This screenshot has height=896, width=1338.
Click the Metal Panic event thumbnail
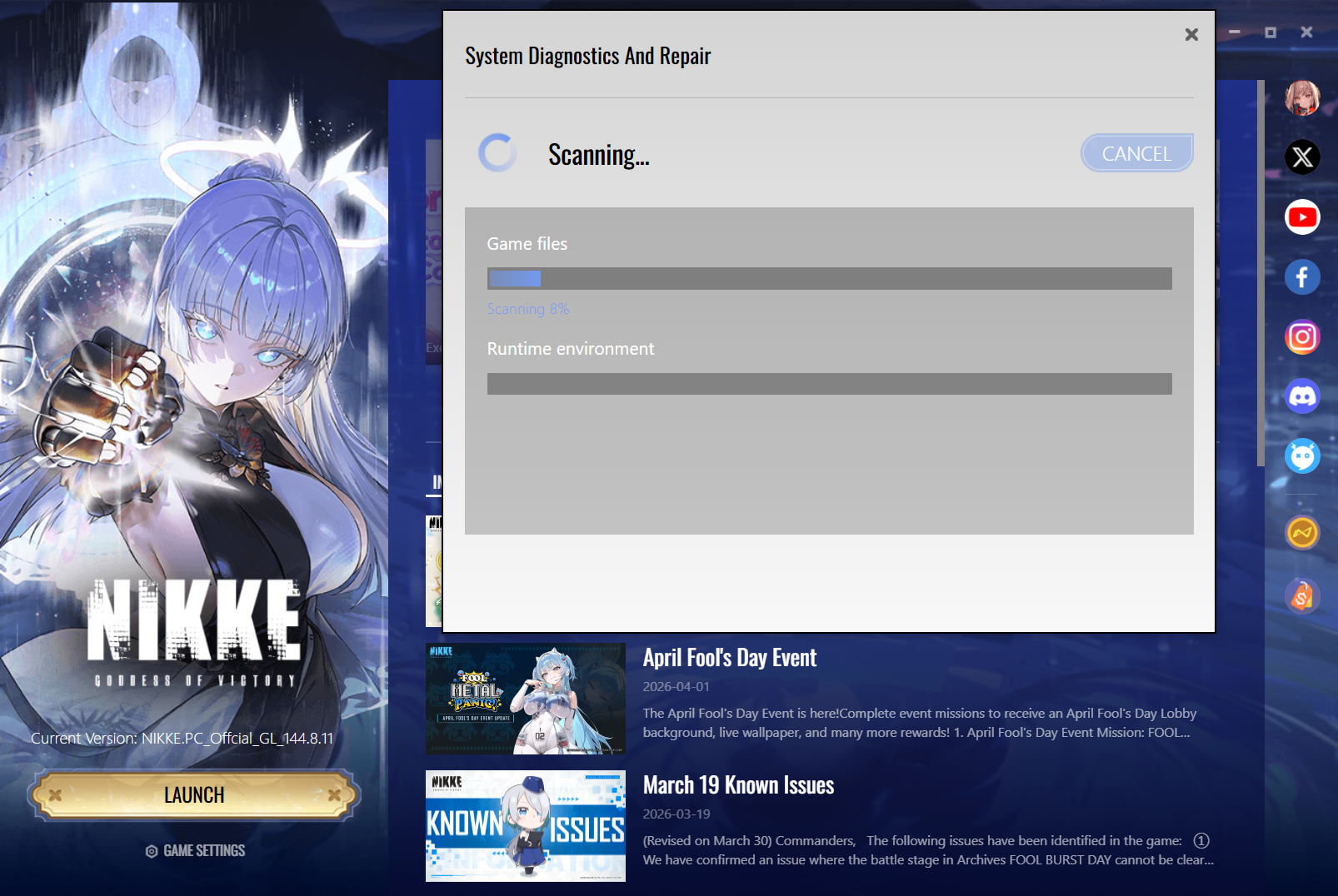tap(526, 699)
